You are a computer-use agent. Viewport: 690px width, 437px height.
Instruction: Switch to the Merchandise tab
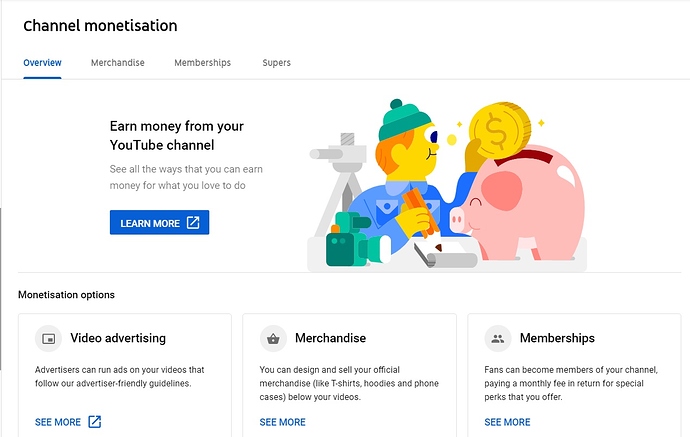coord(117,63)
